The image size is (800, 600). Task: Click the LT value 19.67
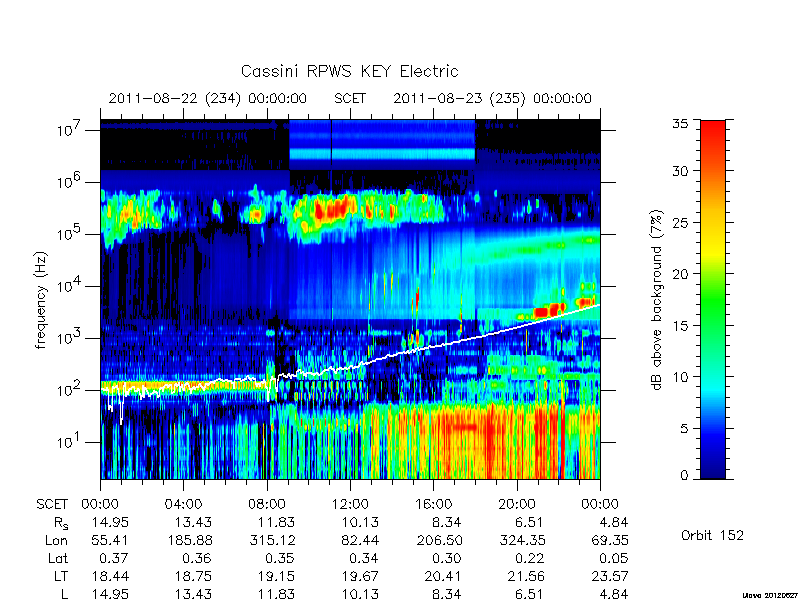tap(360, 576)
